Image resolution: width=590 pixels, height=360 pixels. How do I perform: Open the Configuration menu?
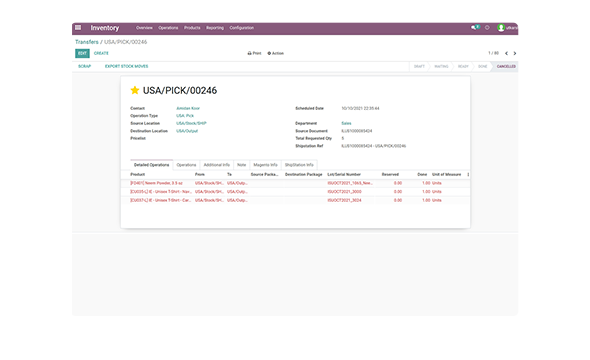242,28
